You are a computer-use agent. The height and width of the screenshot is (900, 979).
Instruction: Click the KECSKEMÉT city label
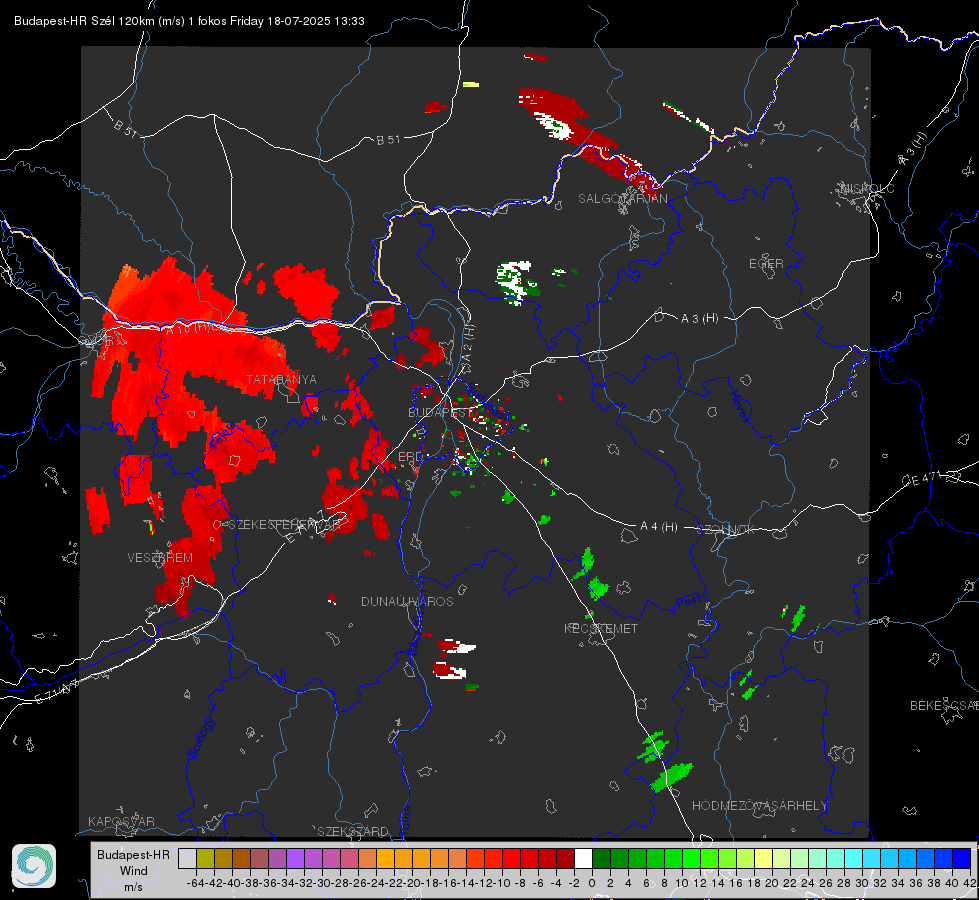601,628
